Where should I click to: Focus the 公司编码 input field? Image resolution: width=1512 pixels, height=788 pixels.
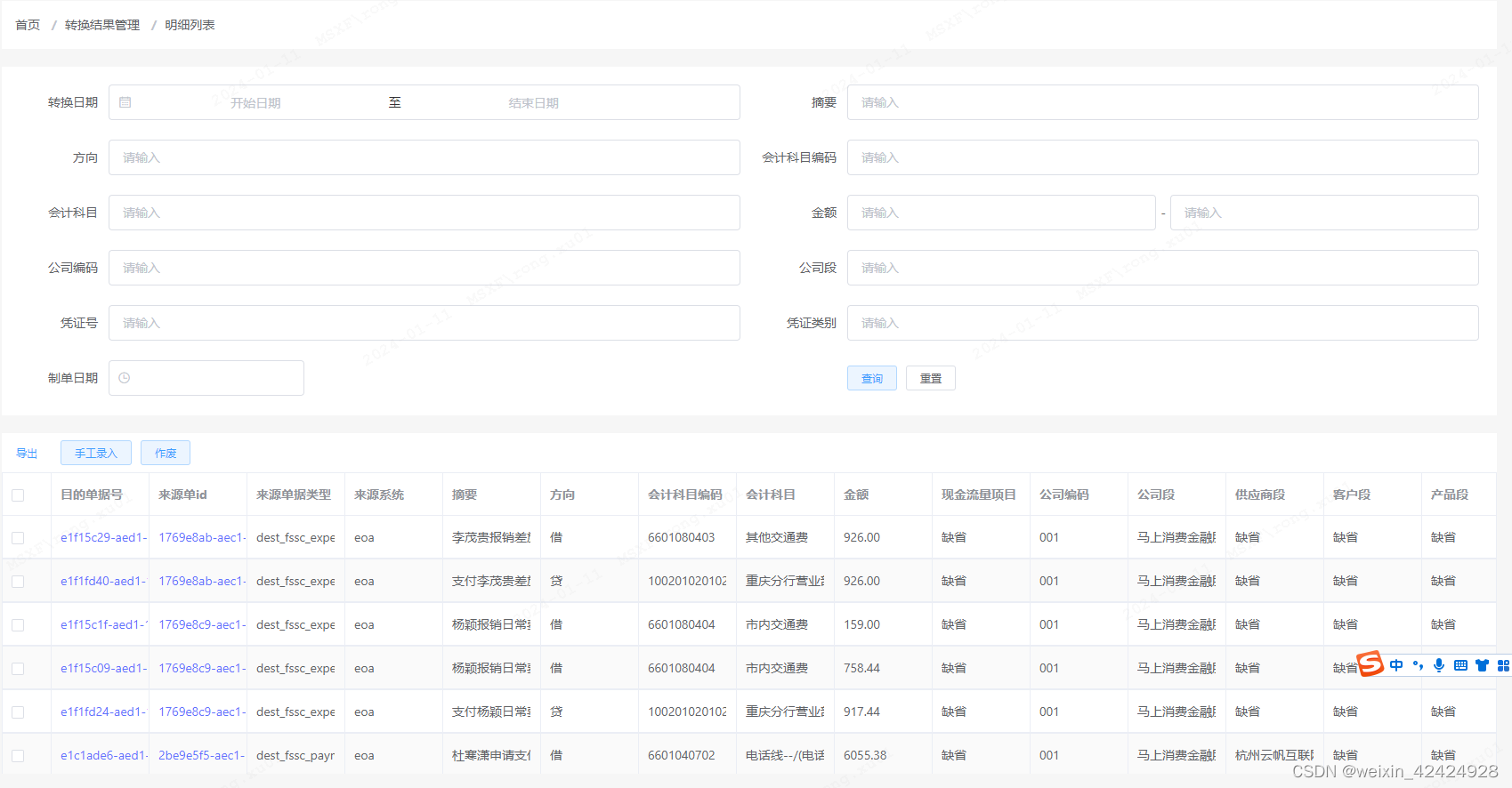tap(424, 268)
